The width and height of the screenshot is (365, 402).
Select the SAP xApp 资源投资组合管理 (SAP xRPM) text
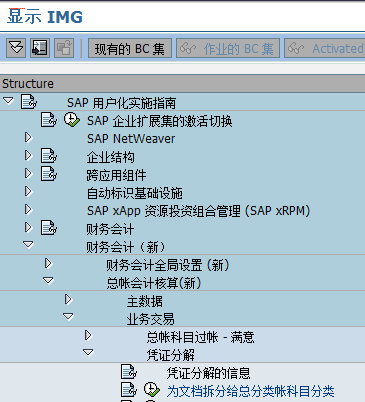coord(199,211)
